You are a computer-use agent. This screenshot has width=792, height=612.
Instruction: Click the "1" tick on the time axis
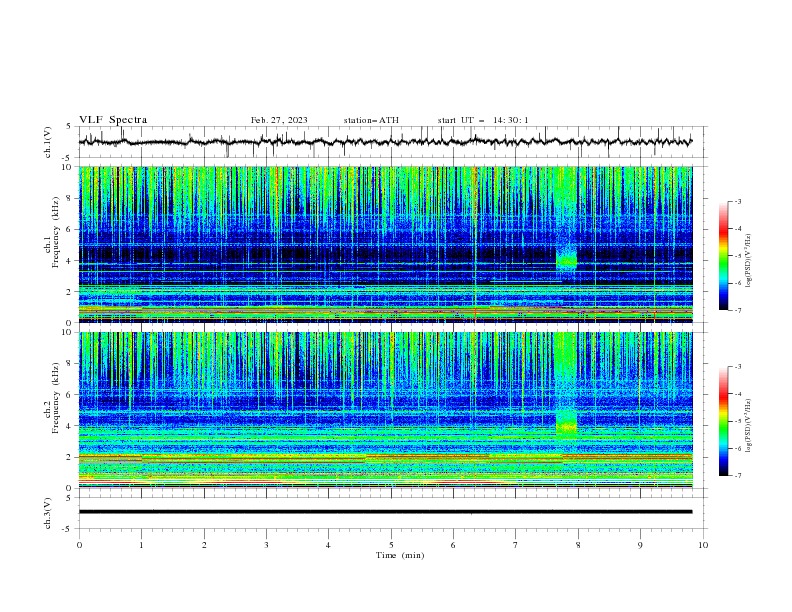pyautogui.click(x=141, y=545)
